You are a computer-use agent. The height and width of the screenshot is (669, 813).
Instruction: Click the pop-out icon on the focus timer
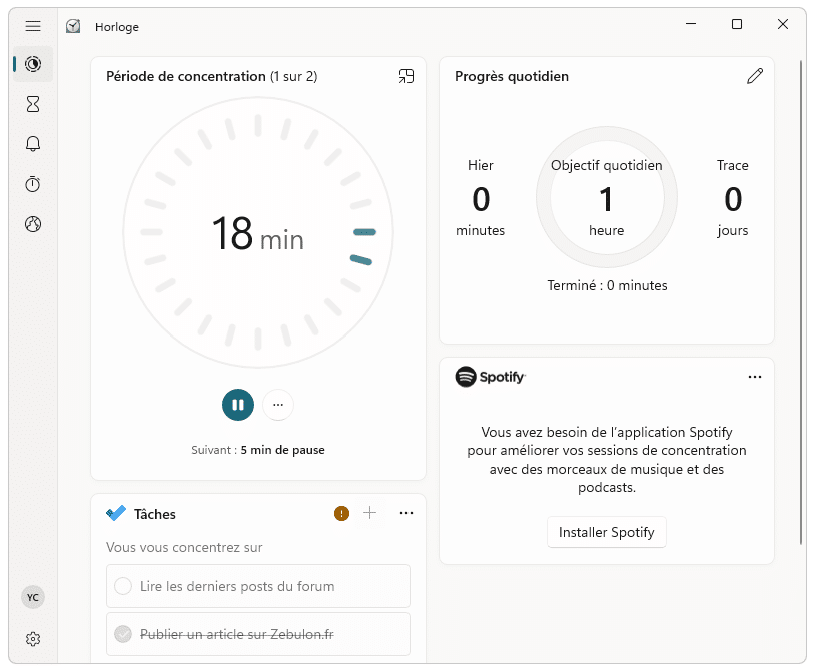406,76
